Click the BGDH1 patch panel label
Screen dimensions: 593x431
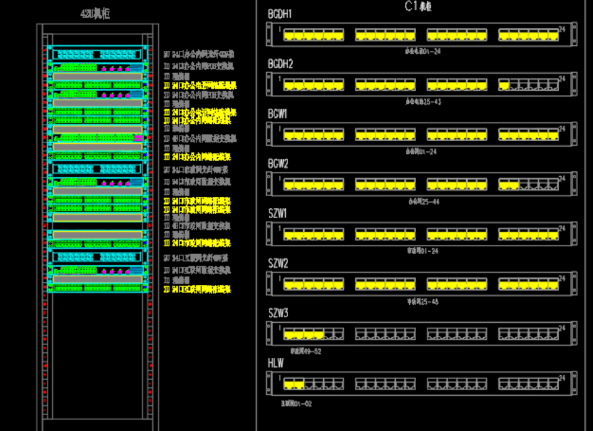279,14
